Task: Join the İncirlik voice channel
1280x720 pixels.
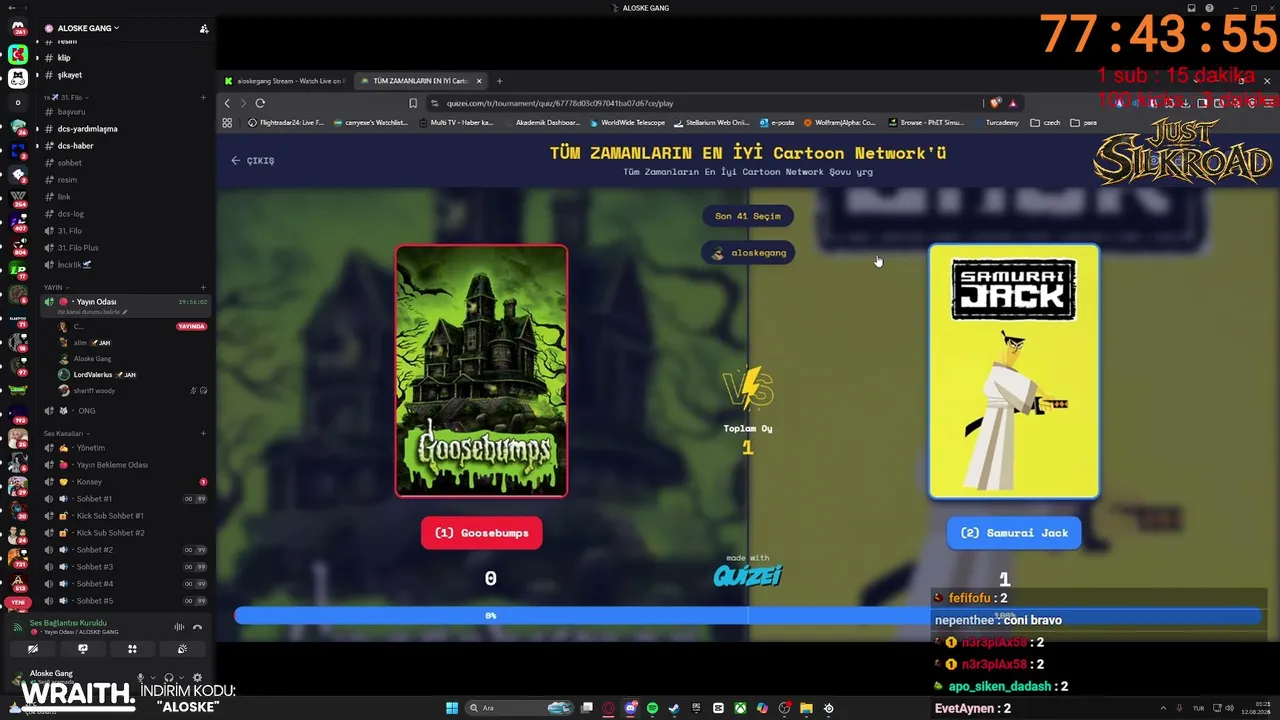Action: (124, 265)
